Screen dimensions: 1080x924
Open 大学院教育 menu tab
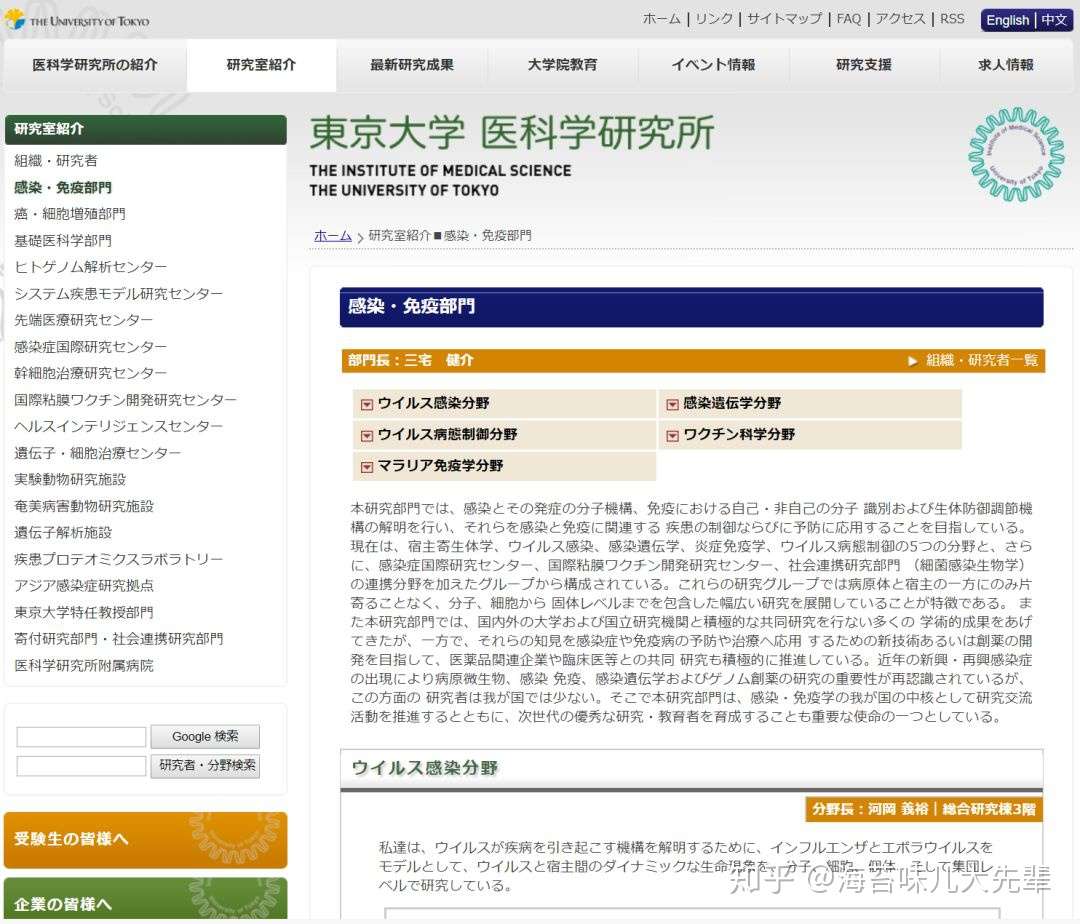point(563,65)
